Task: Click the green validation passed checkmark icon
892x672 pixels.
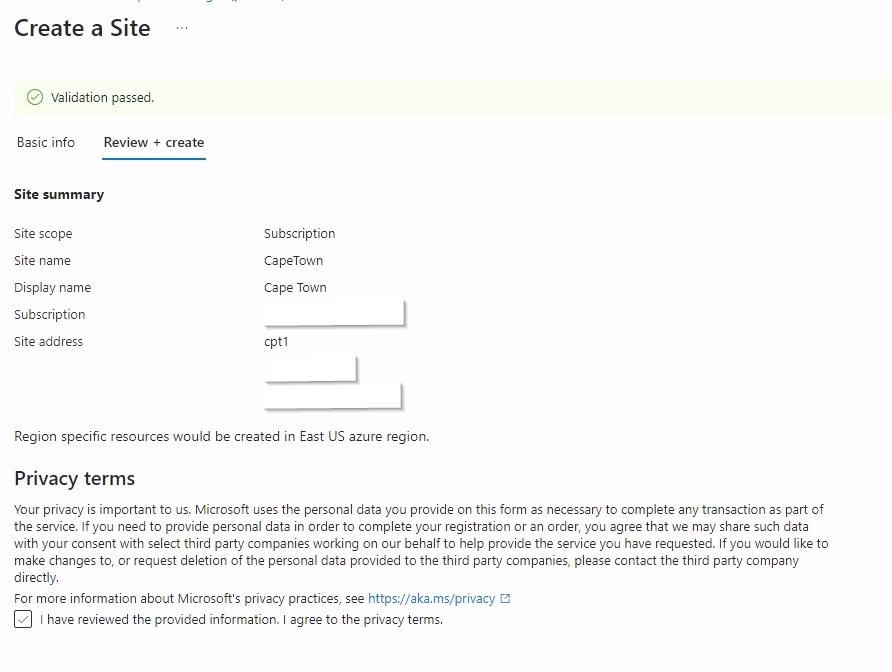Action: 35,97
